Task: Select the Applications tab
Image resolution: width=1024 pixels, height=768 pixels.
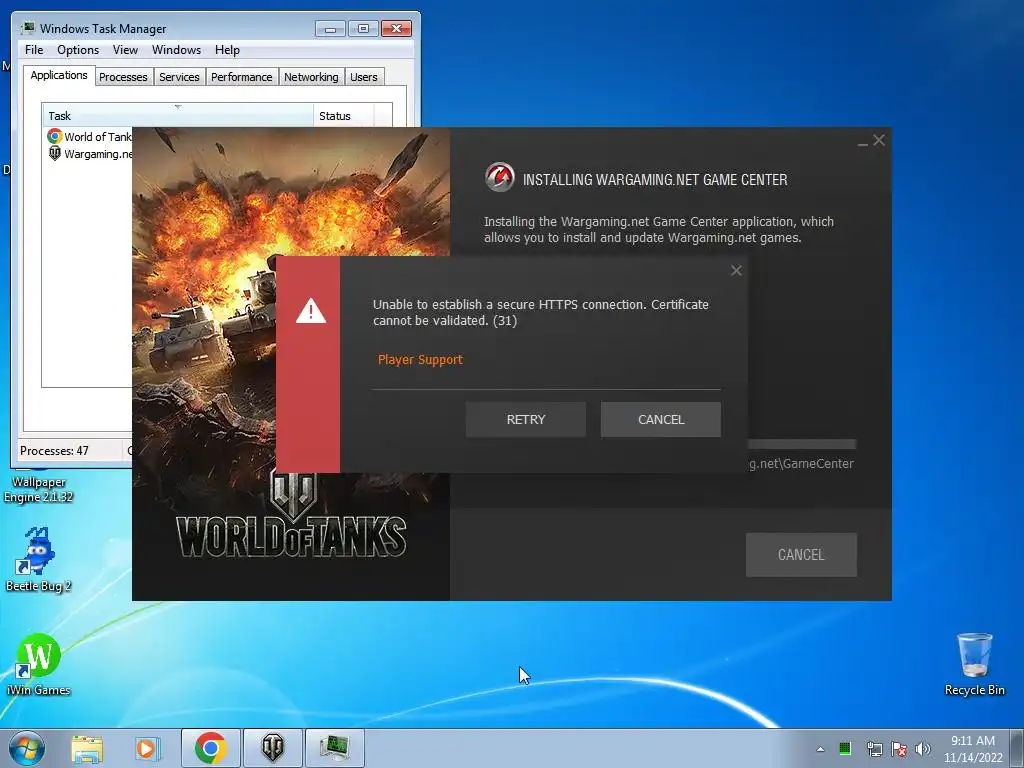Action: tap(59, 75)
